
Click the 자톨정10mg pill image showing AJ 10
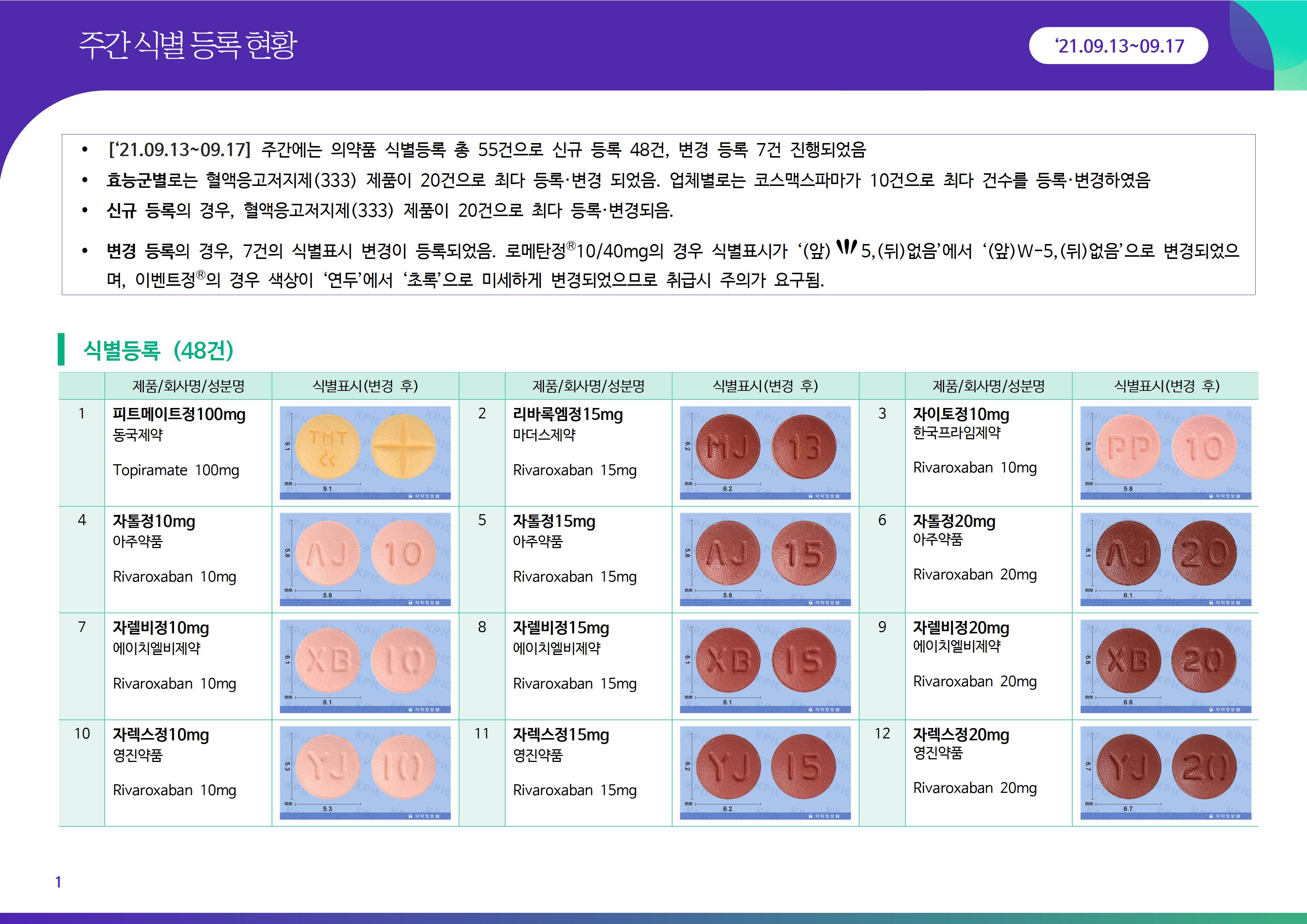(x=365, y=559)
